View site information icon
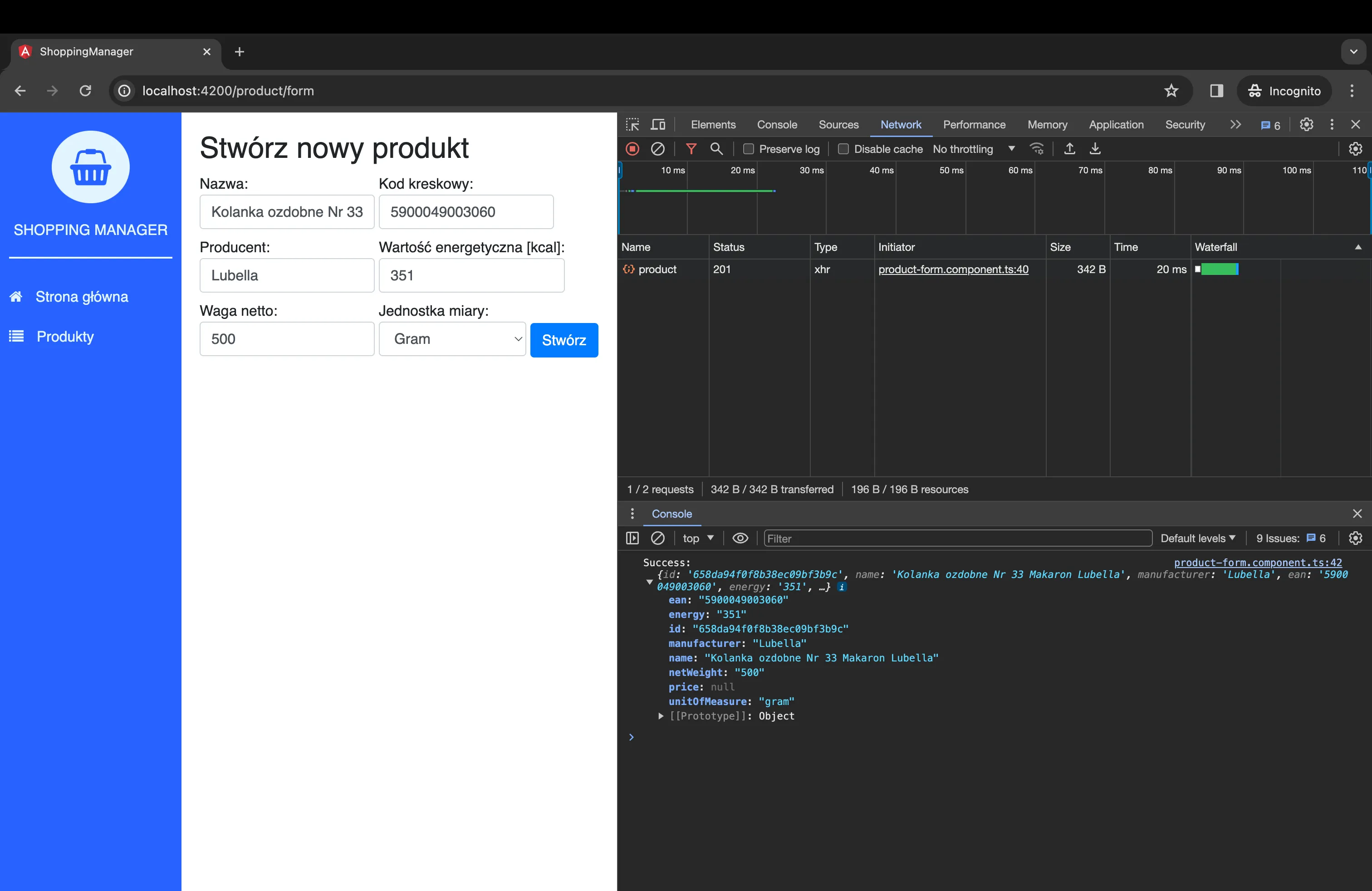This screenshot has width=1372, height=891. tap(124, 90)
